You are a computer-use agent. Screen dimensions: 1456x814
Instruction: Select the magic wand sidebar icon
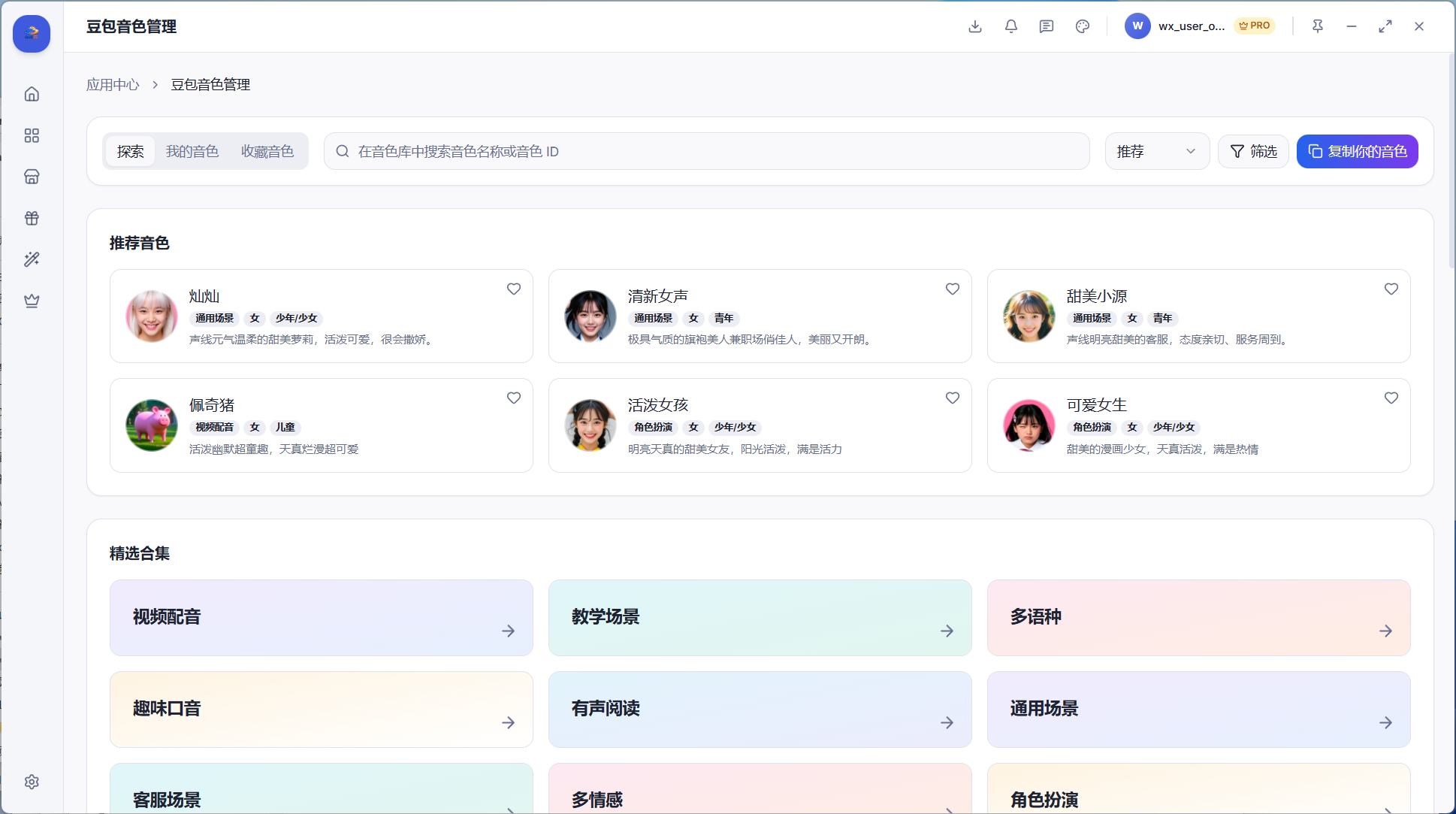(x=32, y=259)
